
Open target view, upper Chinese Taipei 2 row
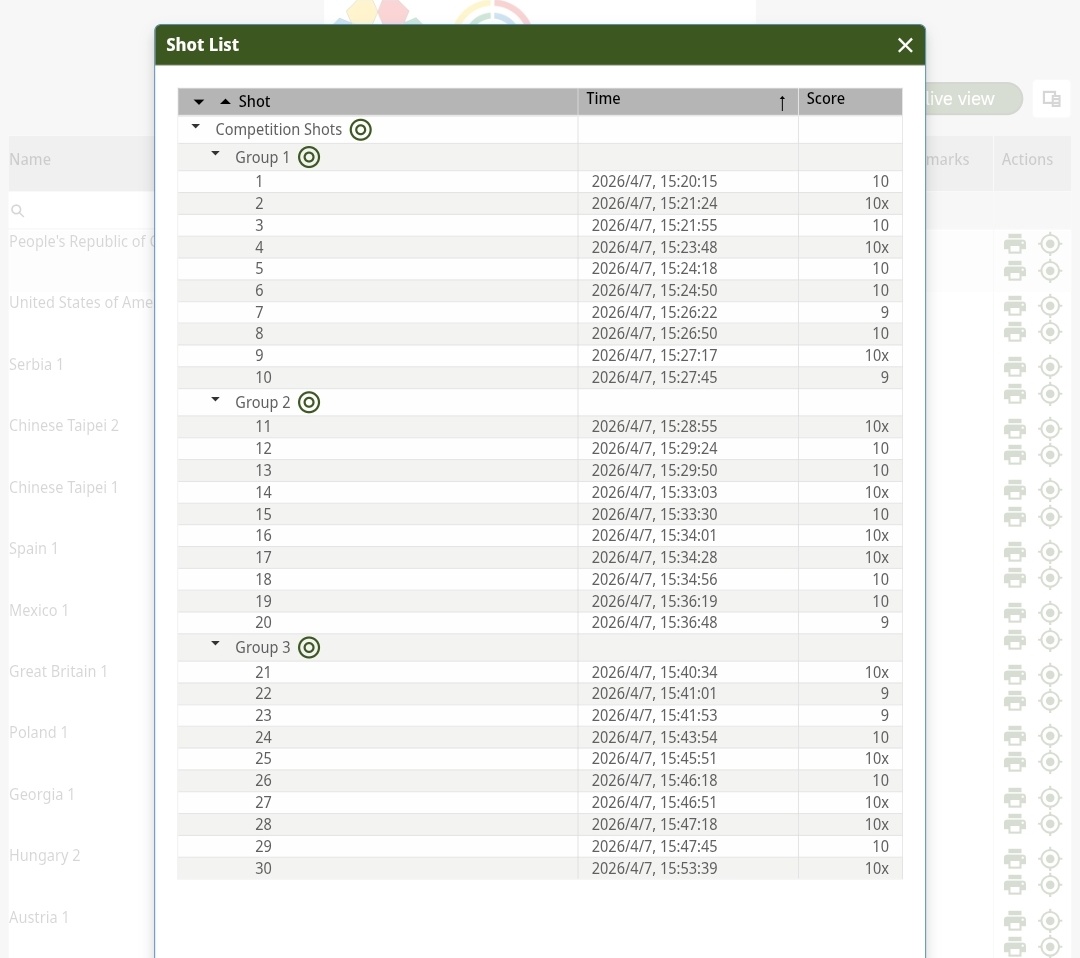click(1050, 428)
